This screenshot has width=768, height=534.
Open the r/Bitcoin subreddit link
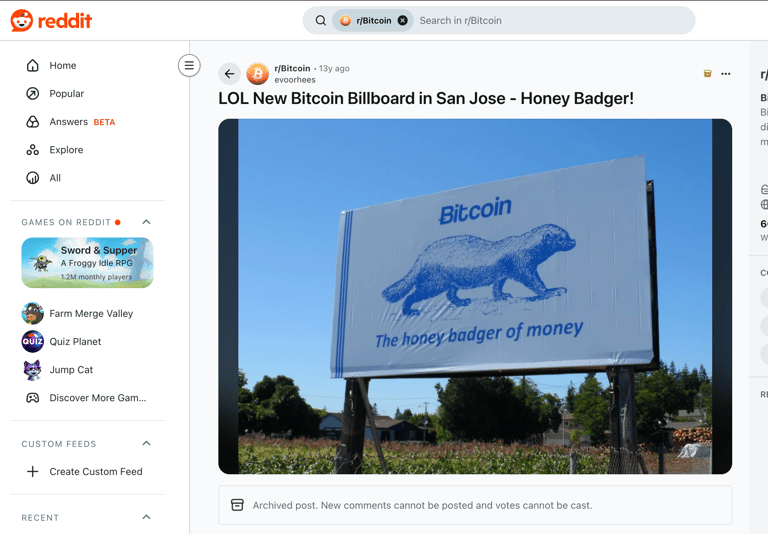click(292, 68)
